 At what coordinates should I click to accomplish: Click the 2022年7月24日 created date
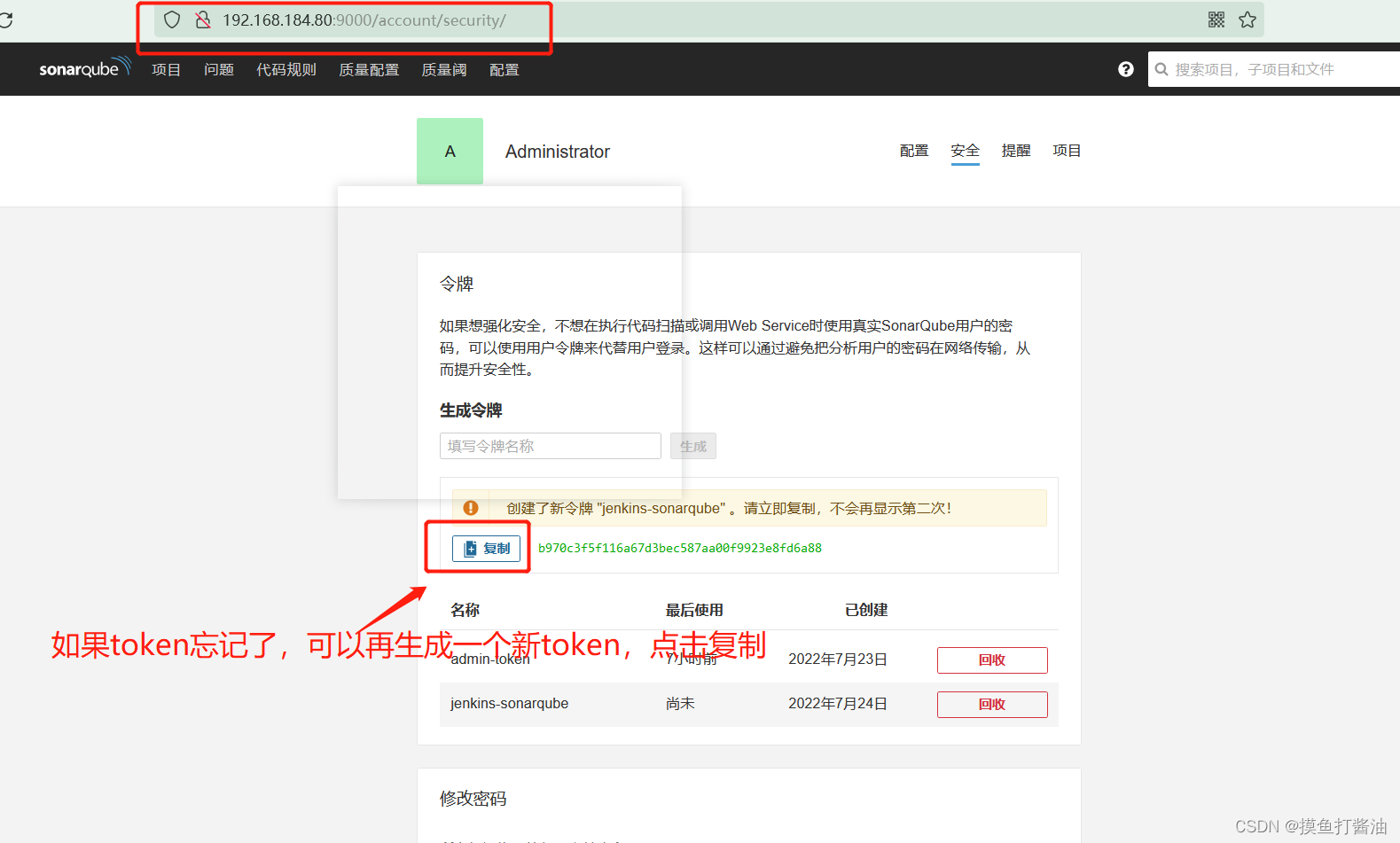coord(838,703)
